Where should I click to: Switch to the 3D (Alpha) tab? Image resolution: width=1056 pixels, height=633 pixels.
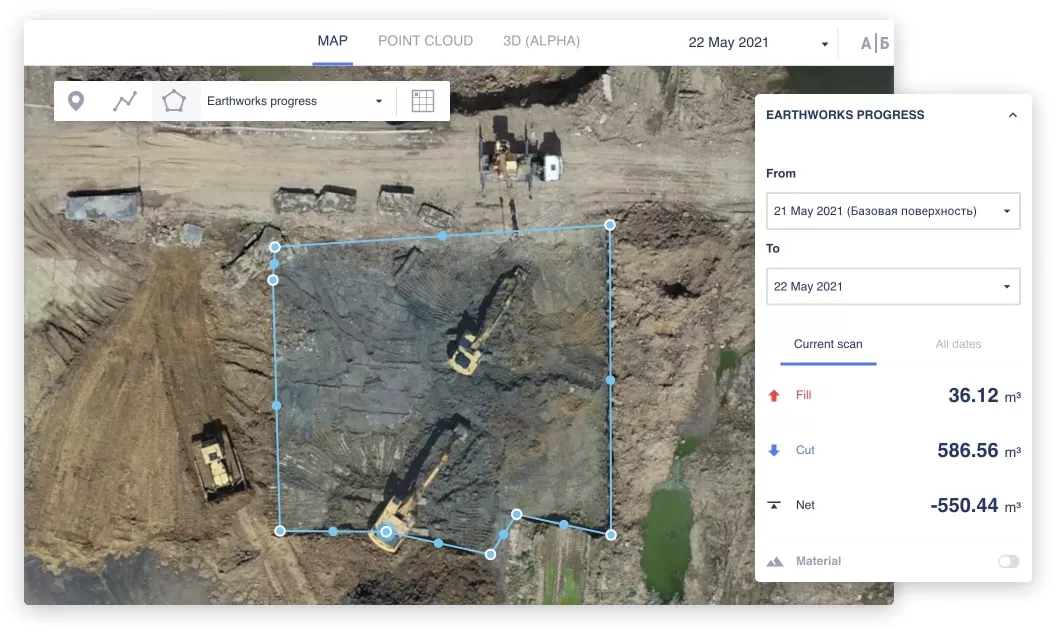541,41
